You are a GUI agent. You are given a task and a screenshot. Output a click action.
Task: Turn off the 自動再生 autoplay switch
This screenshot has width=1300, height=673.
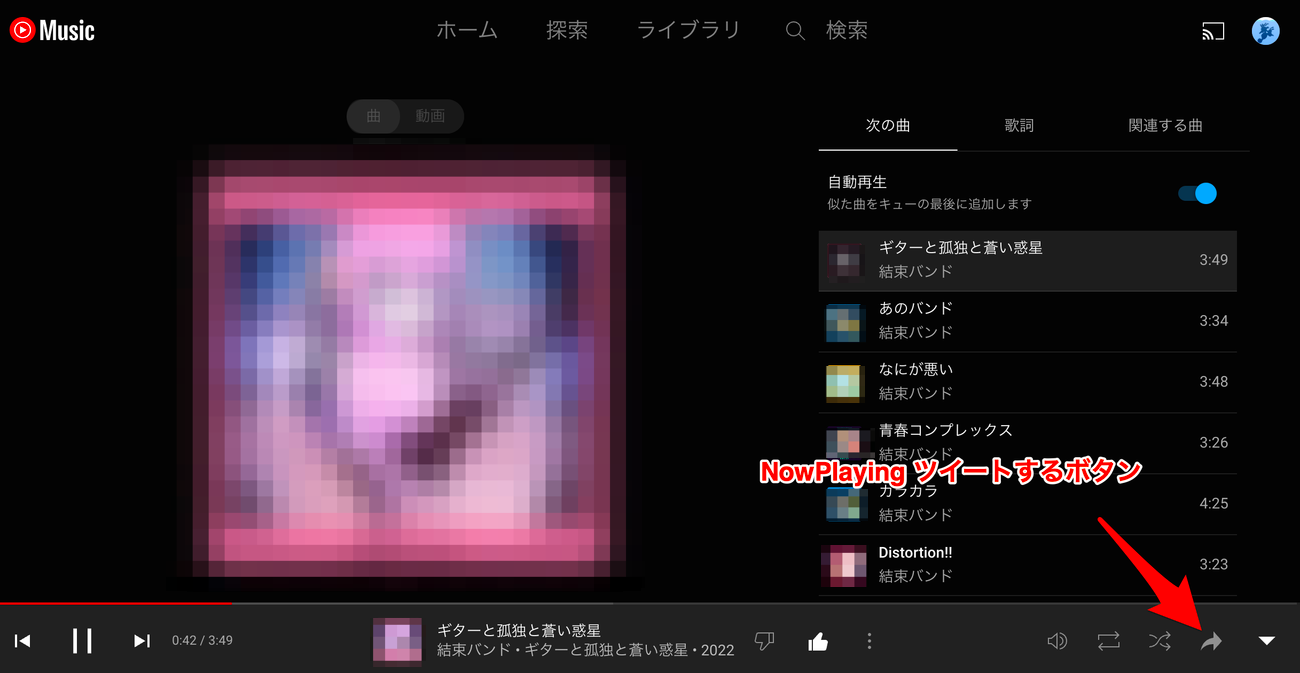click(x=1198, y=193)
